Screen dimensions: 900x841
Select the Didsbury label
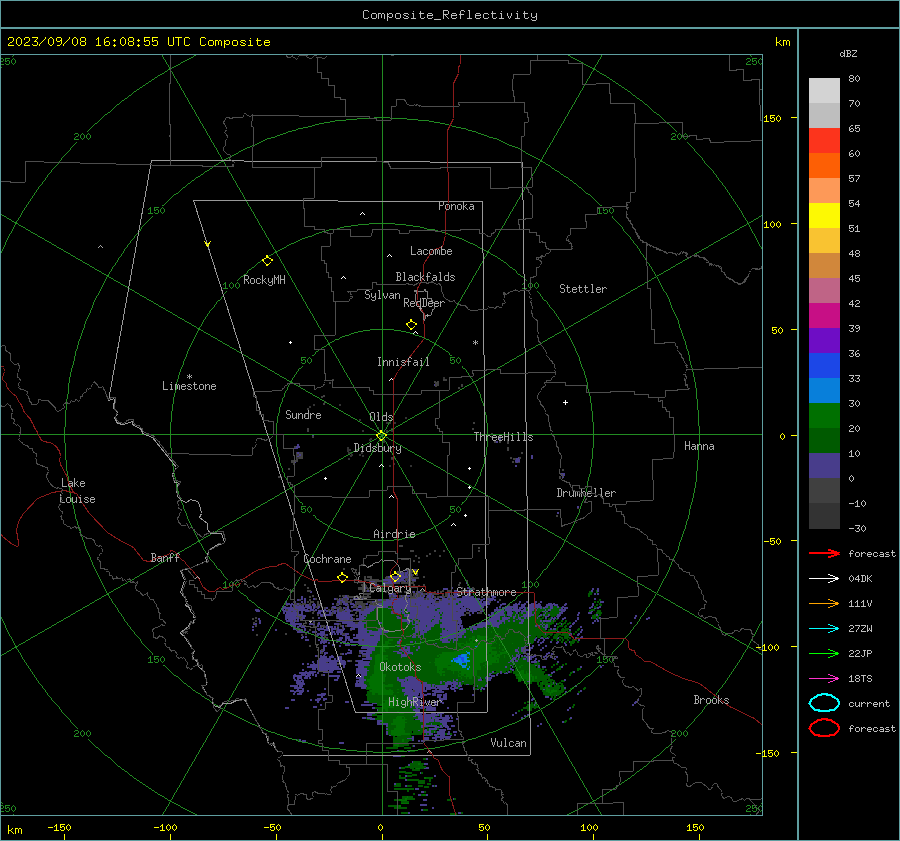[x=377, y=448]
